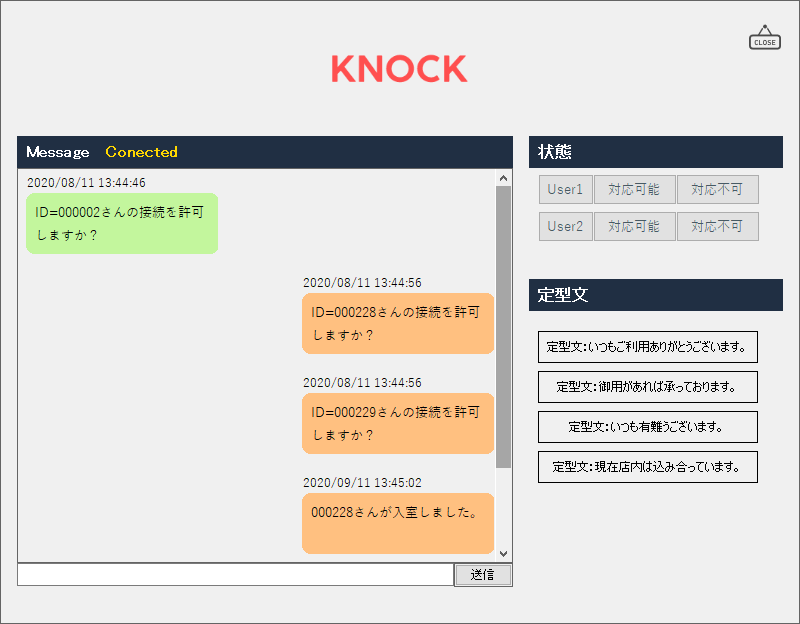Set User1 status to 対応不可
Image resolution: width=800 pixels, height=624 pixels.
coord(717,190)
